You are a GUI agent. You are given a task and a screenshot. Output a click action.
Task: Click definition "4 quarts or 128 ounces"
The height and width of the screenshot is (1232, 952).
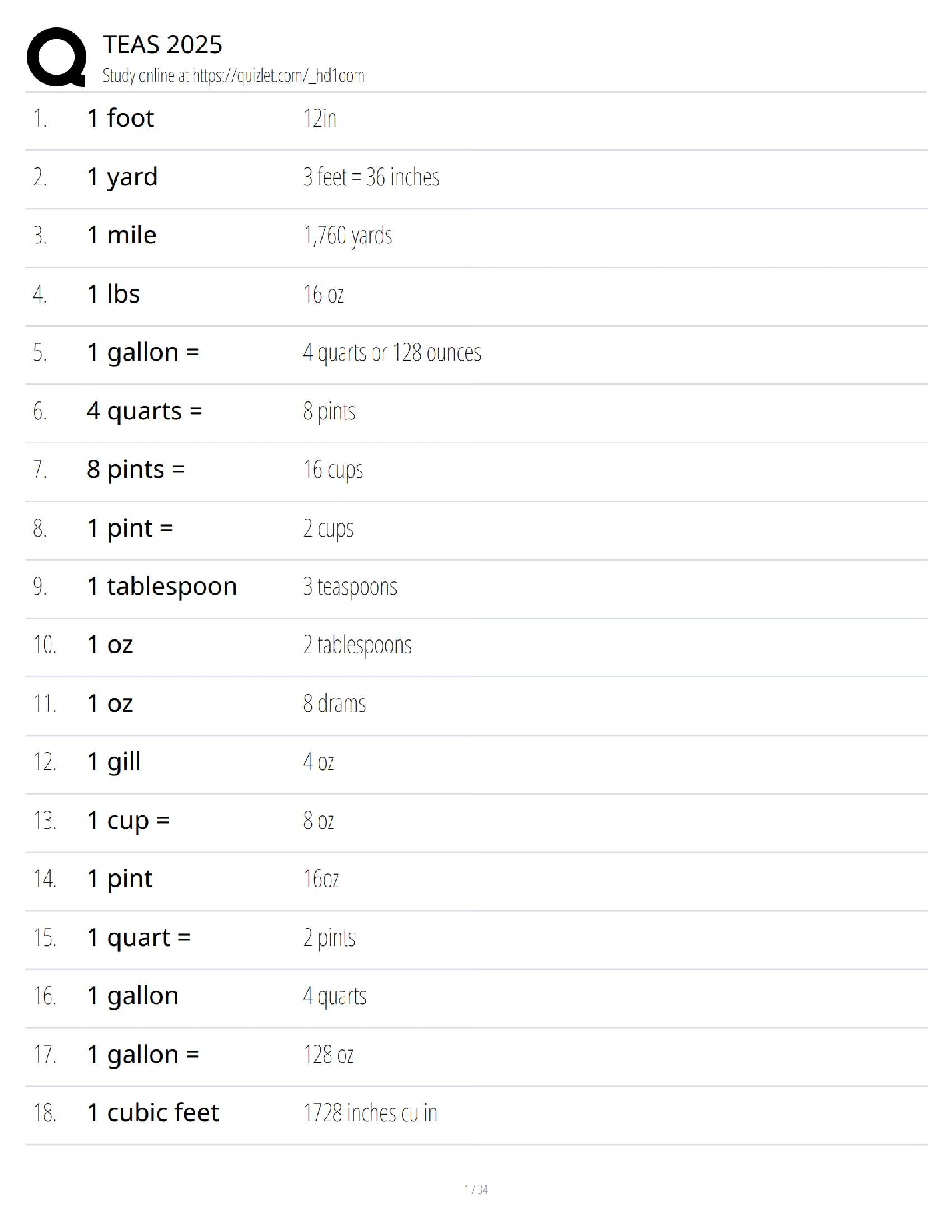pos(392,352)
